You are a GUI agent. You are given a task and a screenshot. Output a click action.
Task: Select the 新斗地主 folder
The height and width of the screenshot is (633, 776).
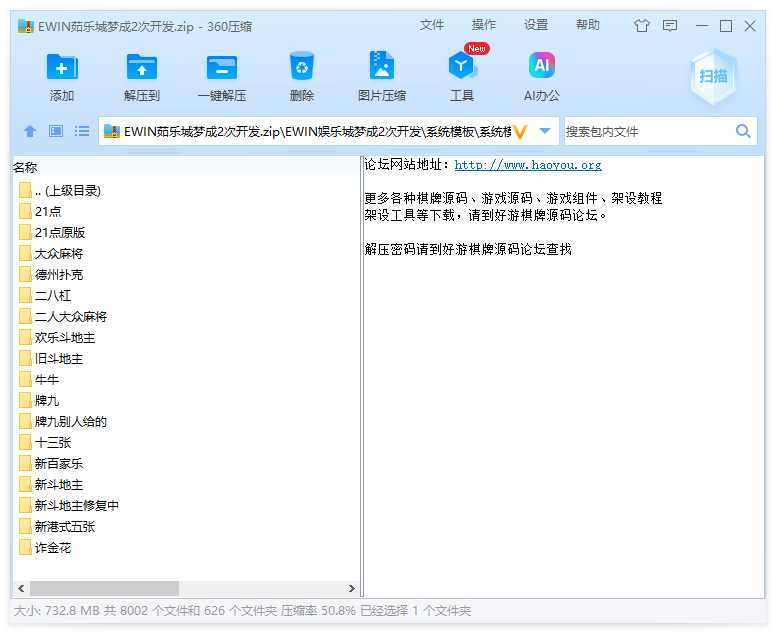51,485
